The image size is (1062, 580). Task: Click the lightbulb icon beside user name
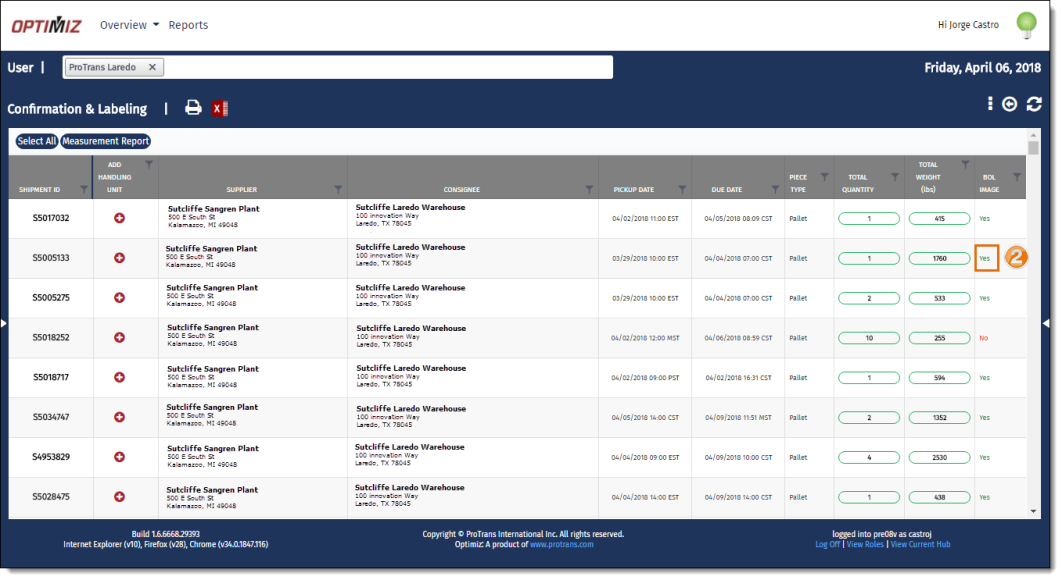(x=1026, y=24)
